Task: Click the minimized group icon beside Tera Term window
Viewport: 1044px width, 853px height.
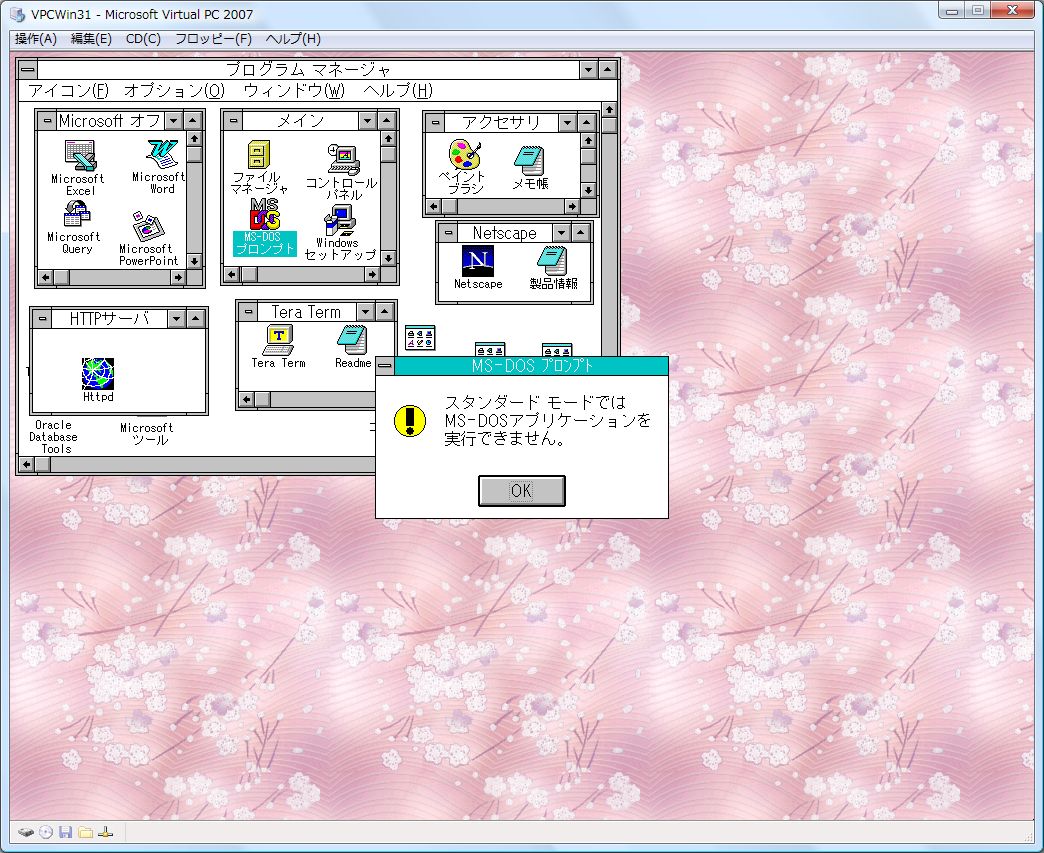Action: [x=420, y=338]
